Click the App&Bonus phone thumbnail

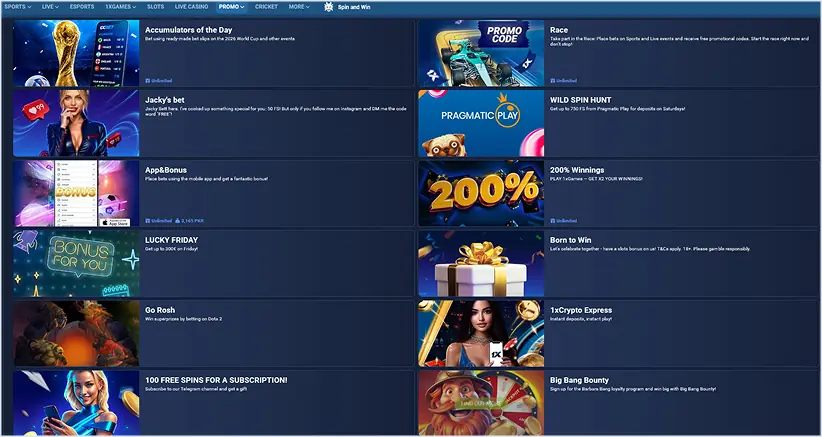pos(76,193)
